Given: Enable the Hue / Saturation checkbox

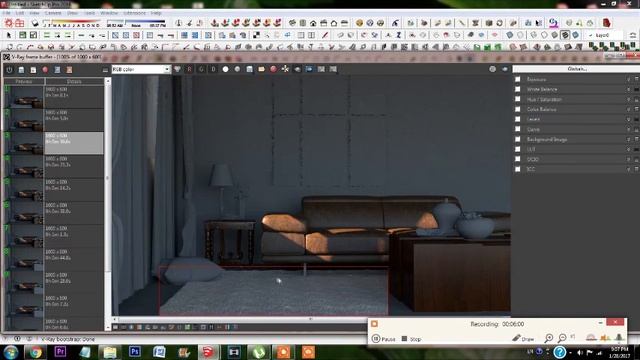Looking at the screenshot, I should click(x=518, y=99).
